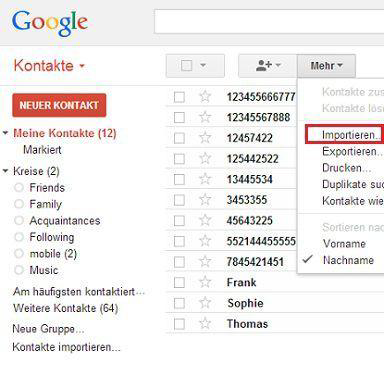The height and width of the screenshot is (370, 384).
Task: Star the contact Frank
Action: click(205, 282)
